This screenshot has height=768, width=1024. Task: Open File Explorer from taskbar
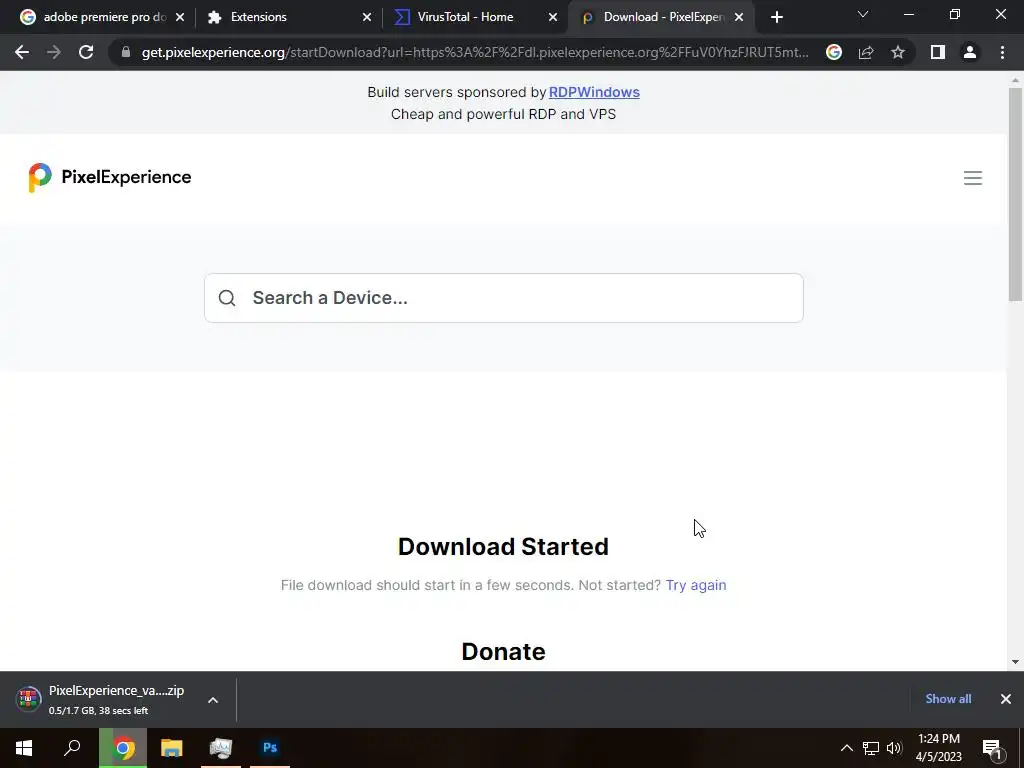172,748
